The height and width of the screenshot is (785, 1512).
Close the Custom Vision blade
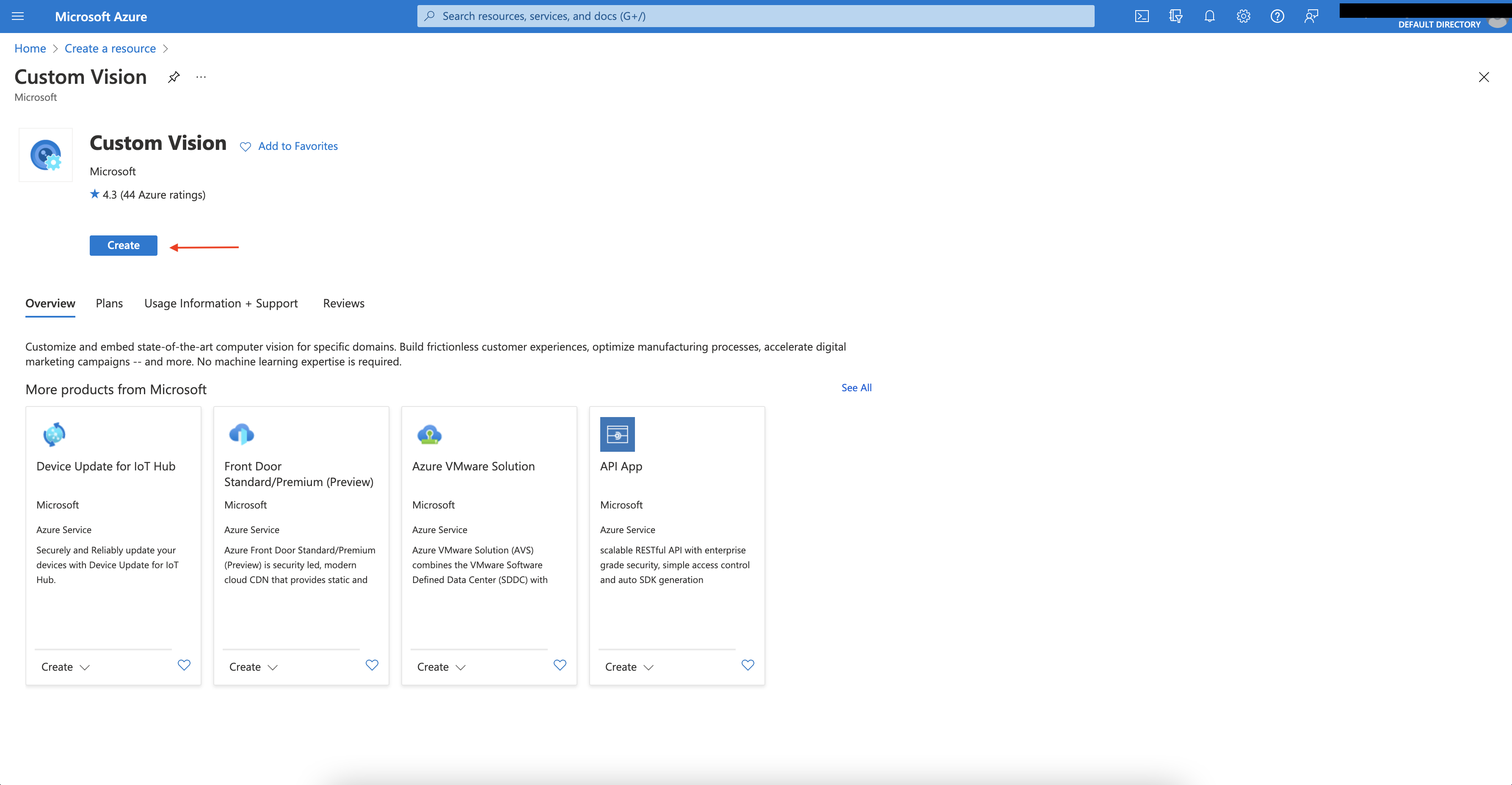[1484, 77]
